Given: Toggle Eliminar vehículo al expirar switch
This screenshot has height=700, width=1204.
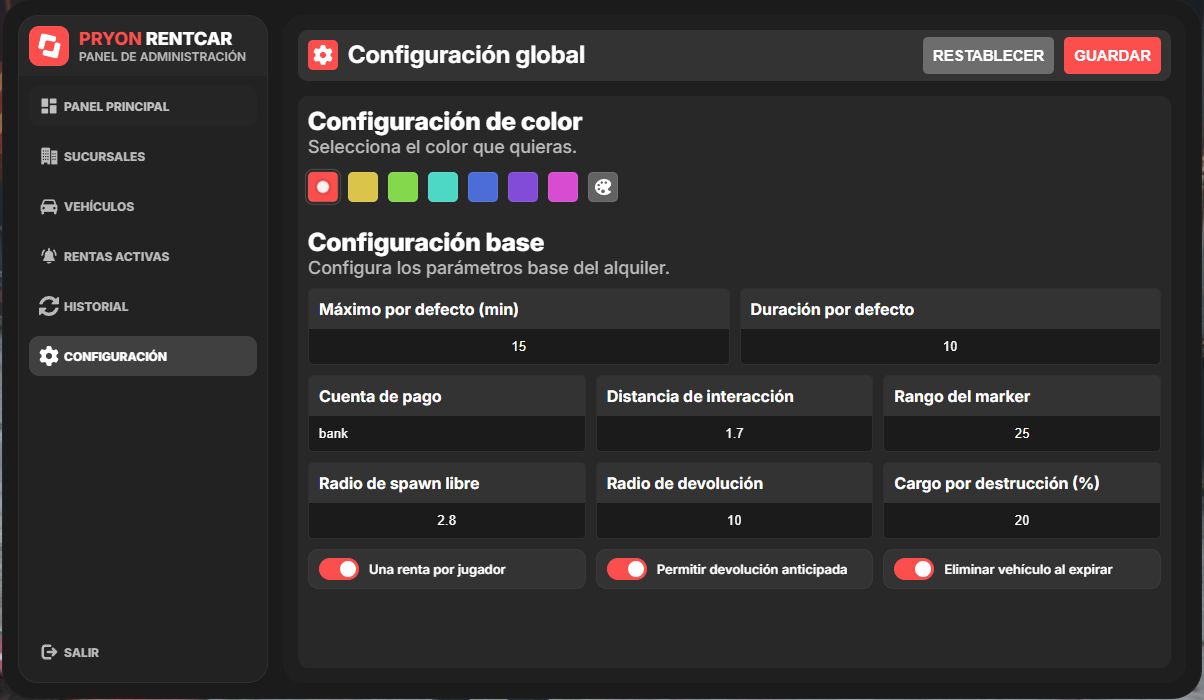Looking at the screenshot, I should [914, 569].
